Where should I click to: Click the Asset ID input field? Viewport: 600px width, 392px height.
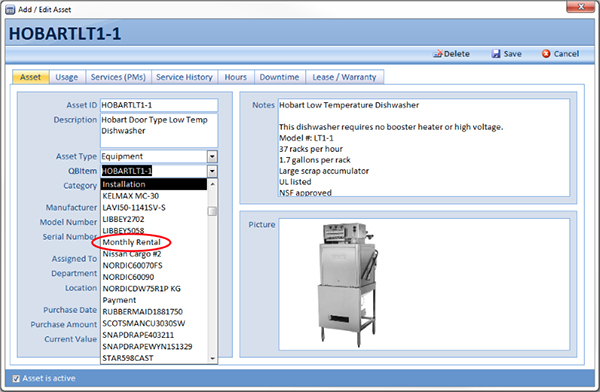point(159,105)
